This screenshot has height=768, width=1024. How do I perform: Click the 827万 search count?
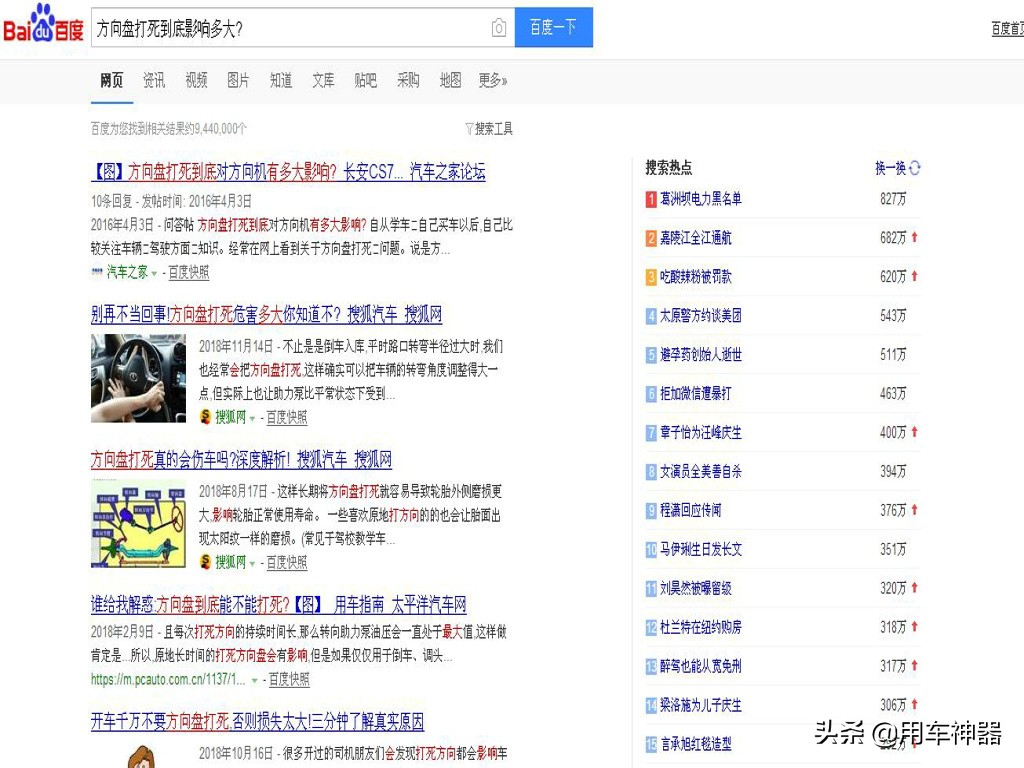(893, 199)
